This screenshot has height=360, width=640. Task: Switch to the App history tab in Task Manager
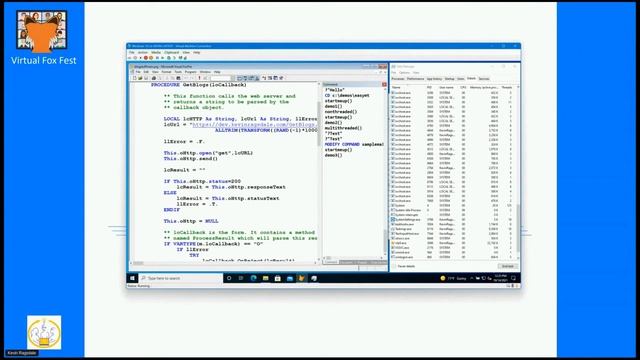click(434, 79)
